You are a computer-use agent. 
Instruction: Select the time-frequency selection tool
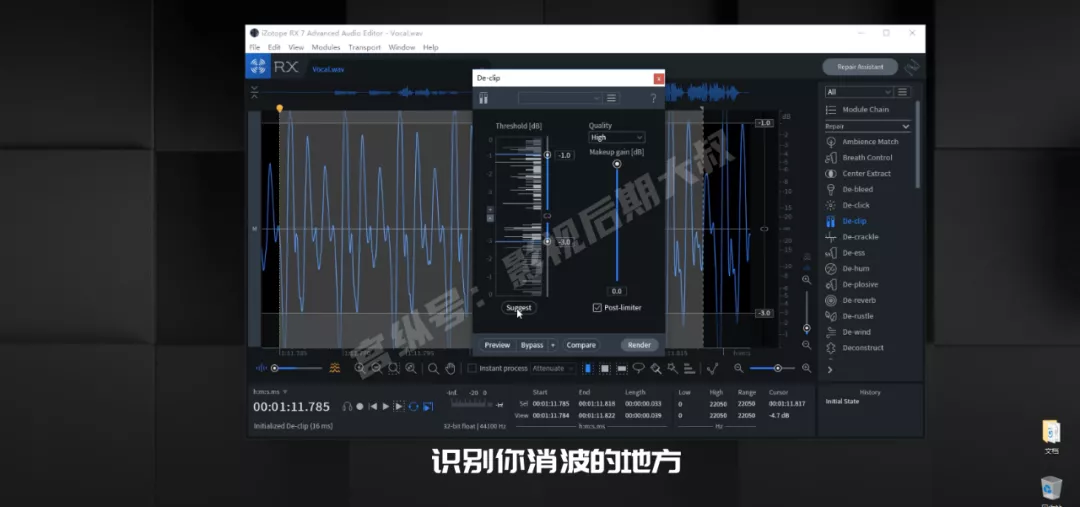click(x=605, y=369)
